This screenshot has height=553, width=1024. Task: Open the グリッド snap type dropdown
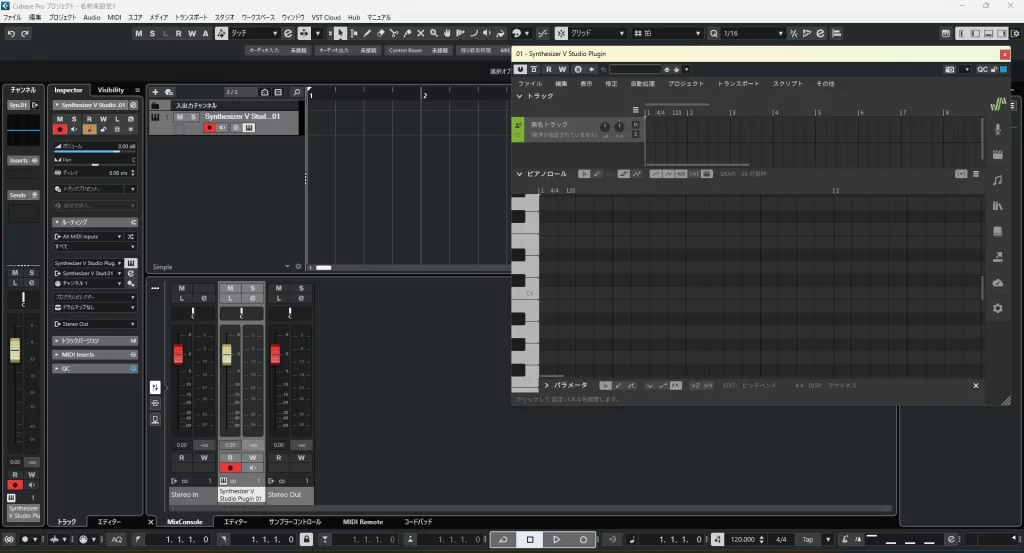(x=598, y=33)
